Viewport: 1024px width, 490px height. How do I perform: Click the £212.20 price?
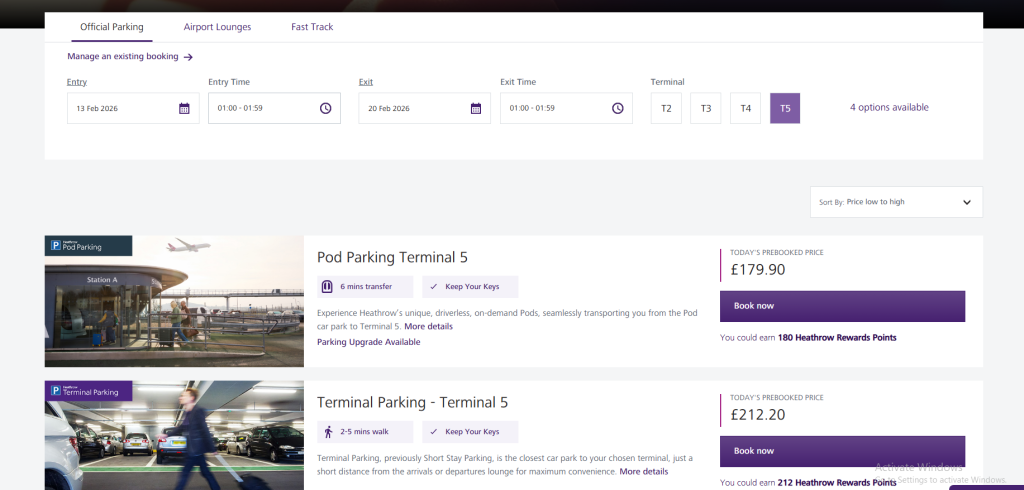(758, 415)
